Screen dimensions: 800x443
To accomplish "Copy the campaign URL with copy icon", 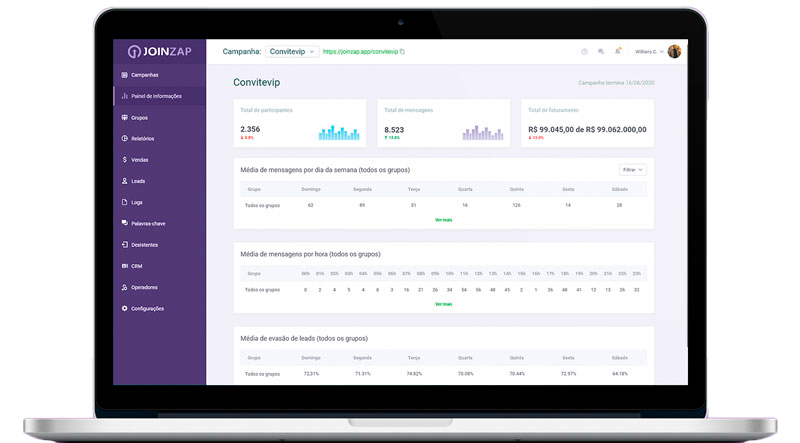I will point(403,51).
